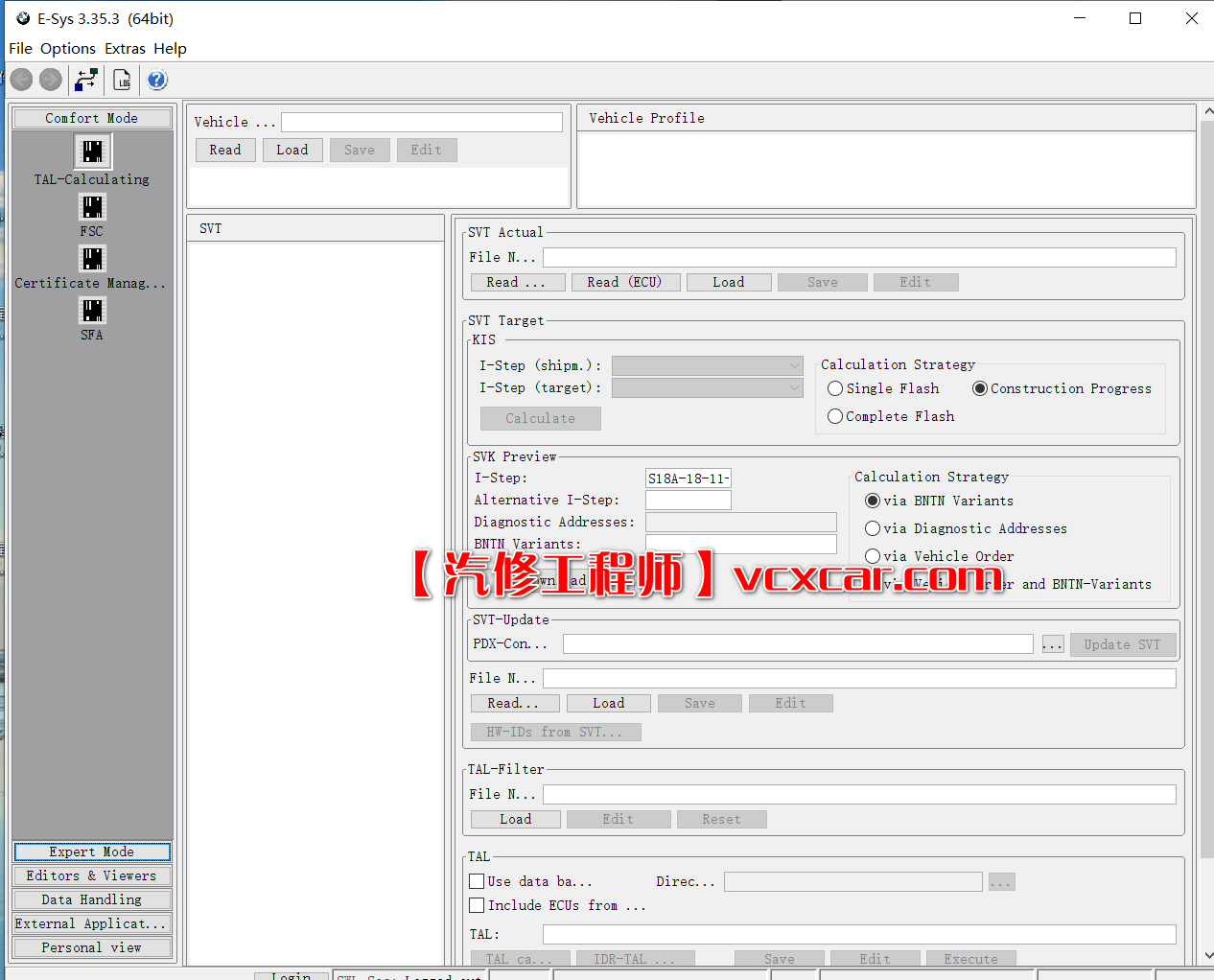Click the Alternative I-Step input field
This screenshot has height=980, width=1214.
coord(688,500)
